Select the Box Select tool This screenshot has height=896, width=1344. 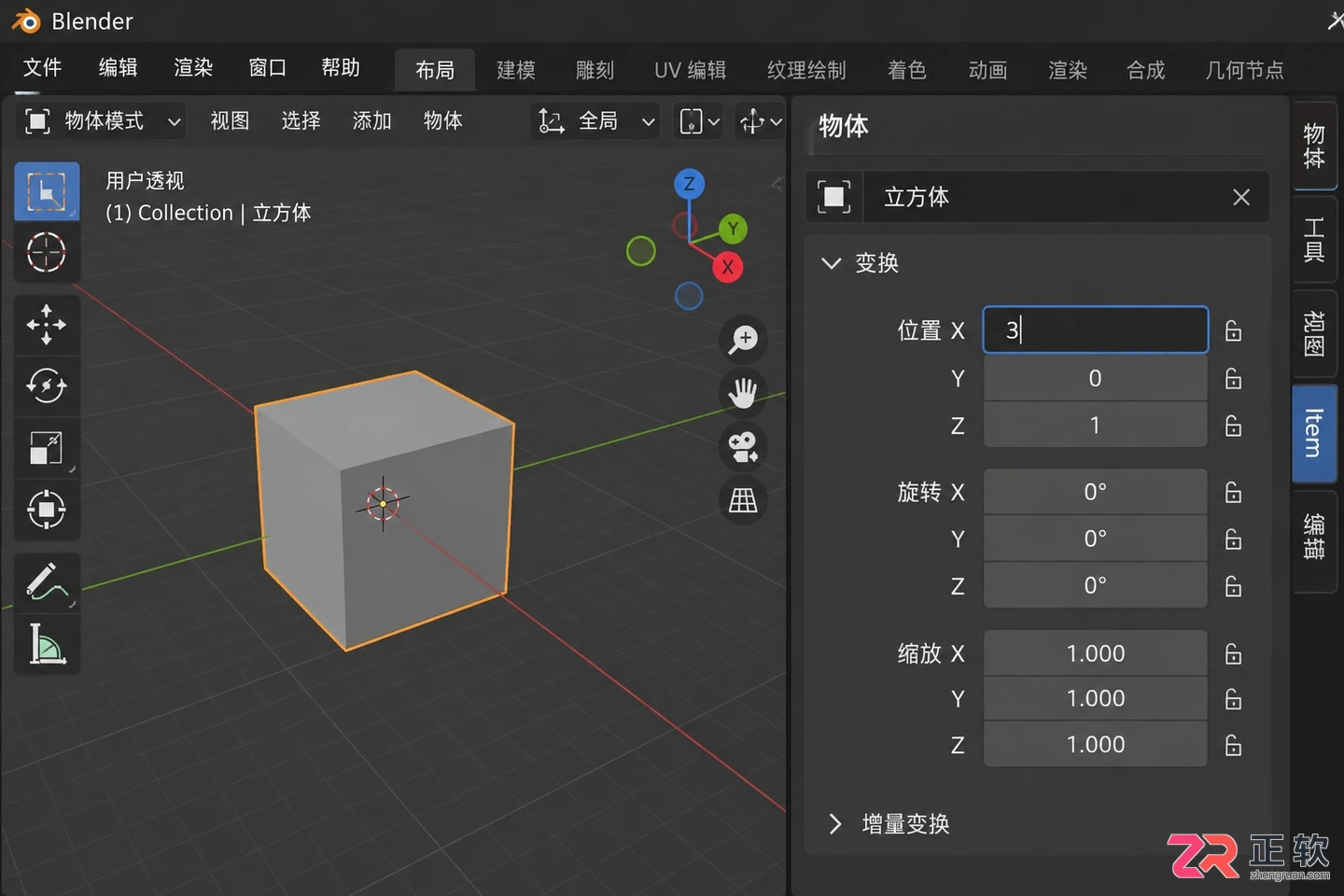point(47,191)
